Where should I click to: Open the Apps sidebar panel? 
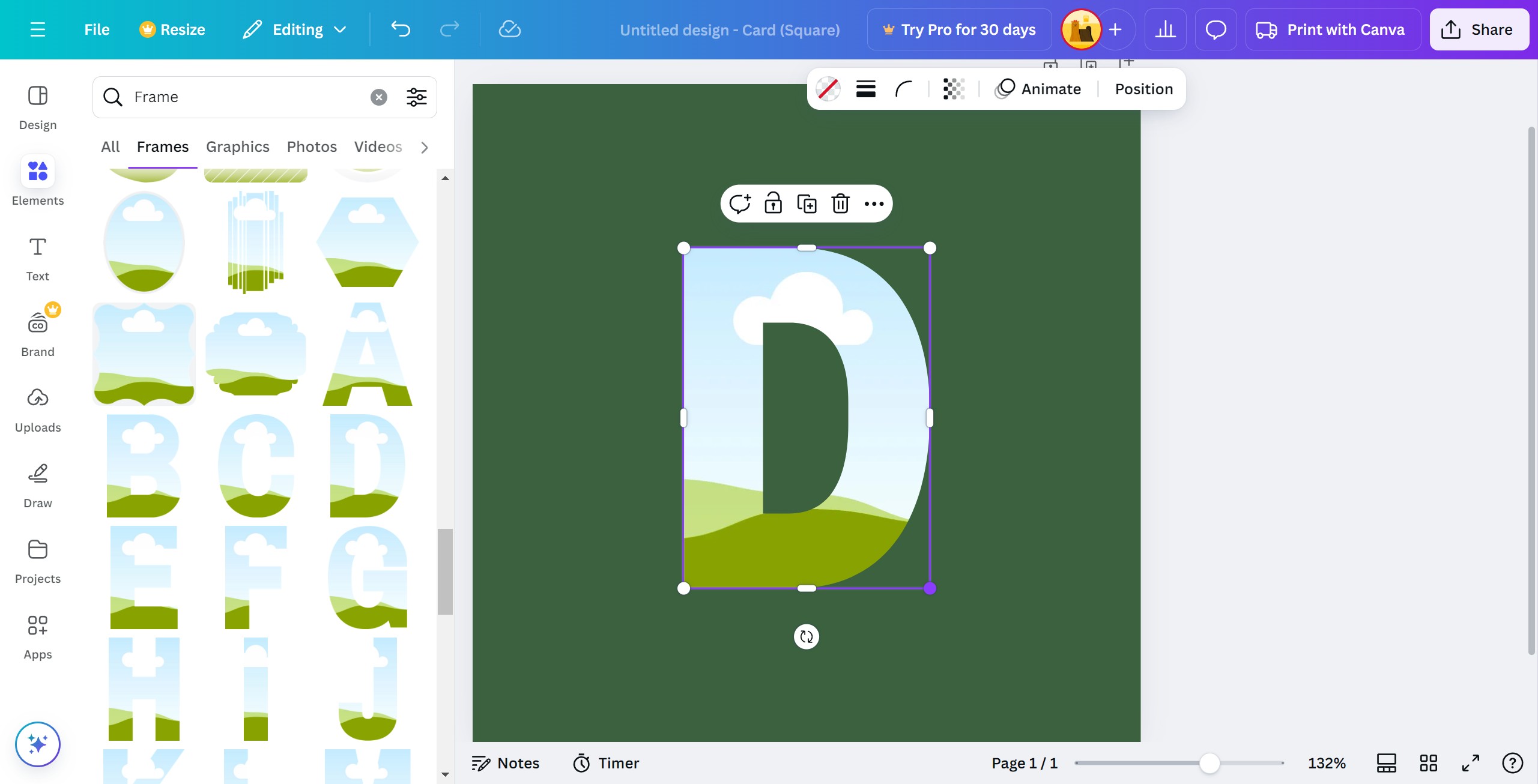tap(38, 637)
